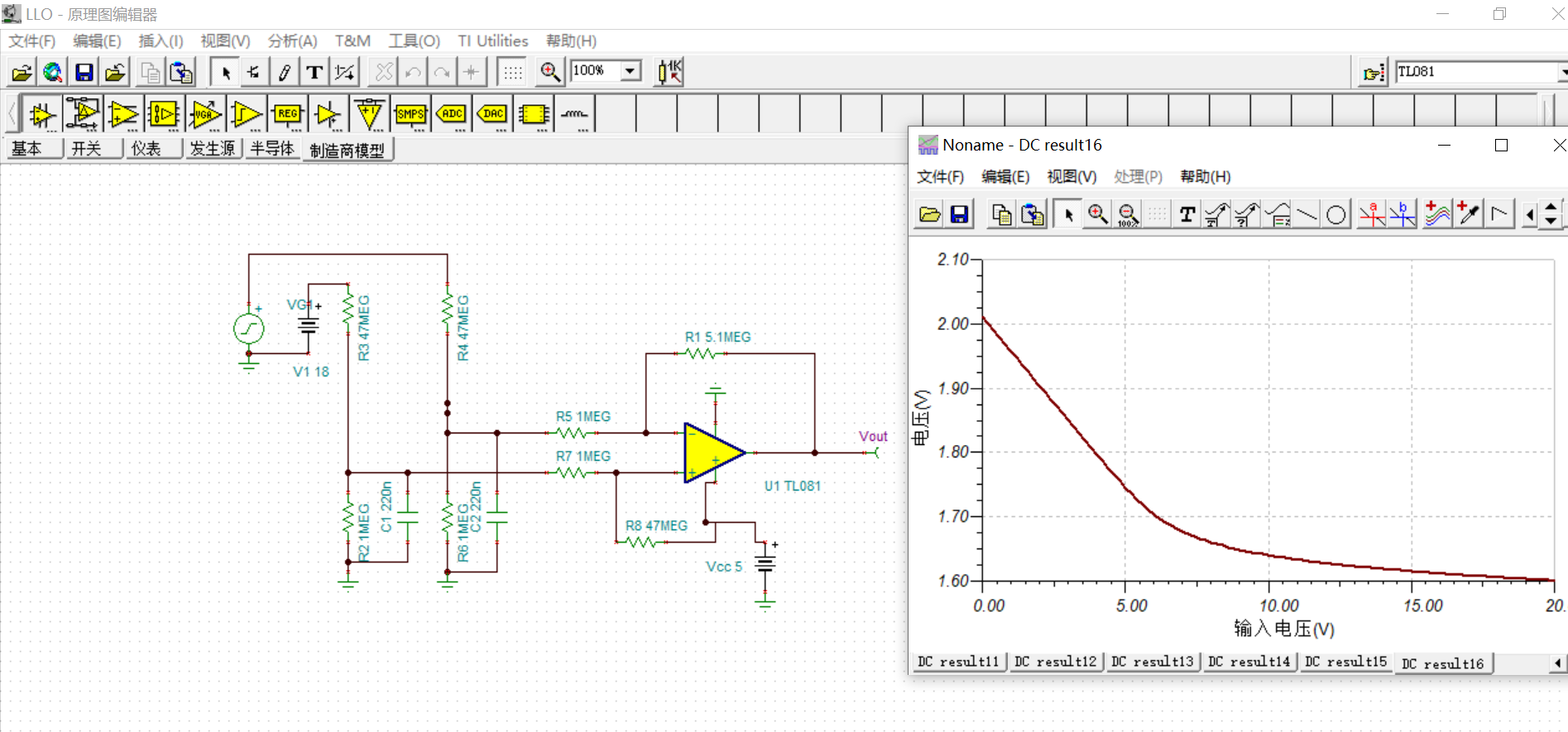This screenshot has width=1568, height=732.
Task: Open the 100% zoom level dropdown
Action: tap(631, 70)
